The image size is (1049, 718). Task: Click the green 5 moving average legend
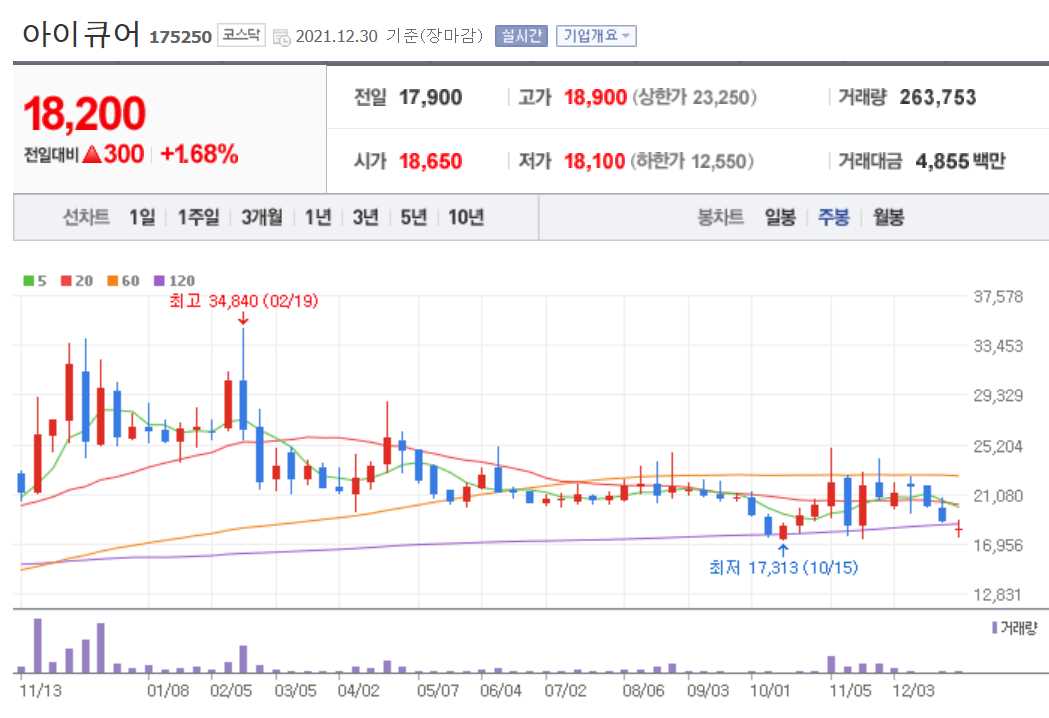(x=35, y=280)
